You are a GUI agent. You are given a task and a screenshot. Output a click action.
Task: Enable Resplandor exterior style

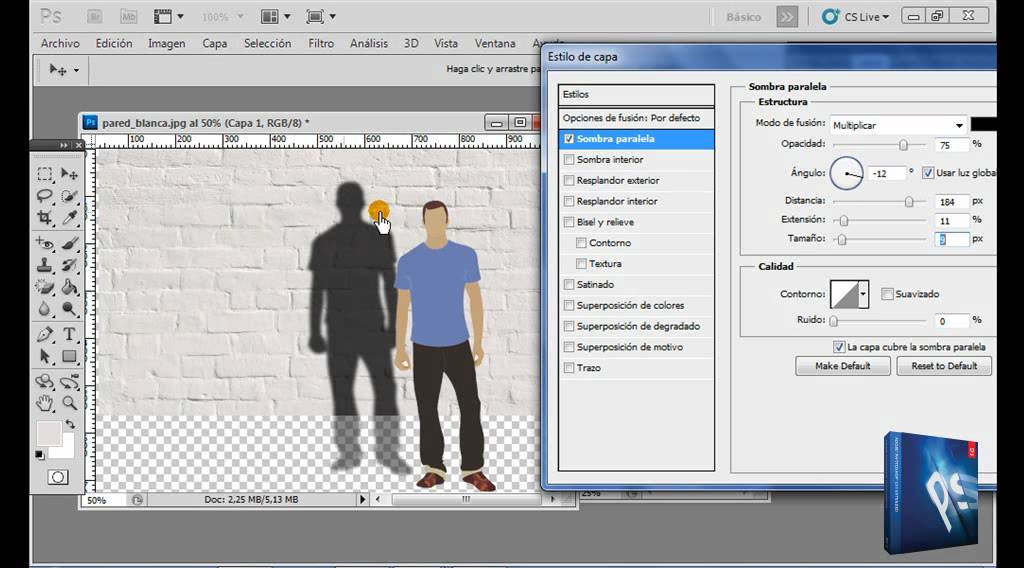click(x=569, y=180)
